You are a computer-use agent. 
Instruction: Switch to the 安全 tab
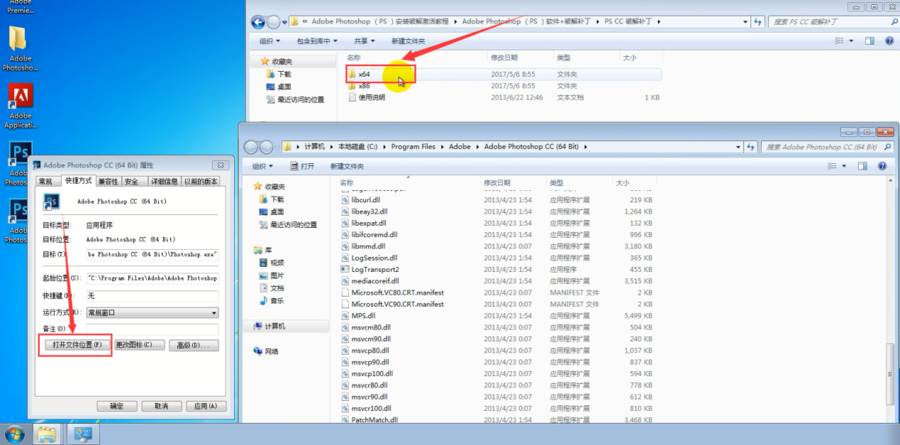(135, 181)
